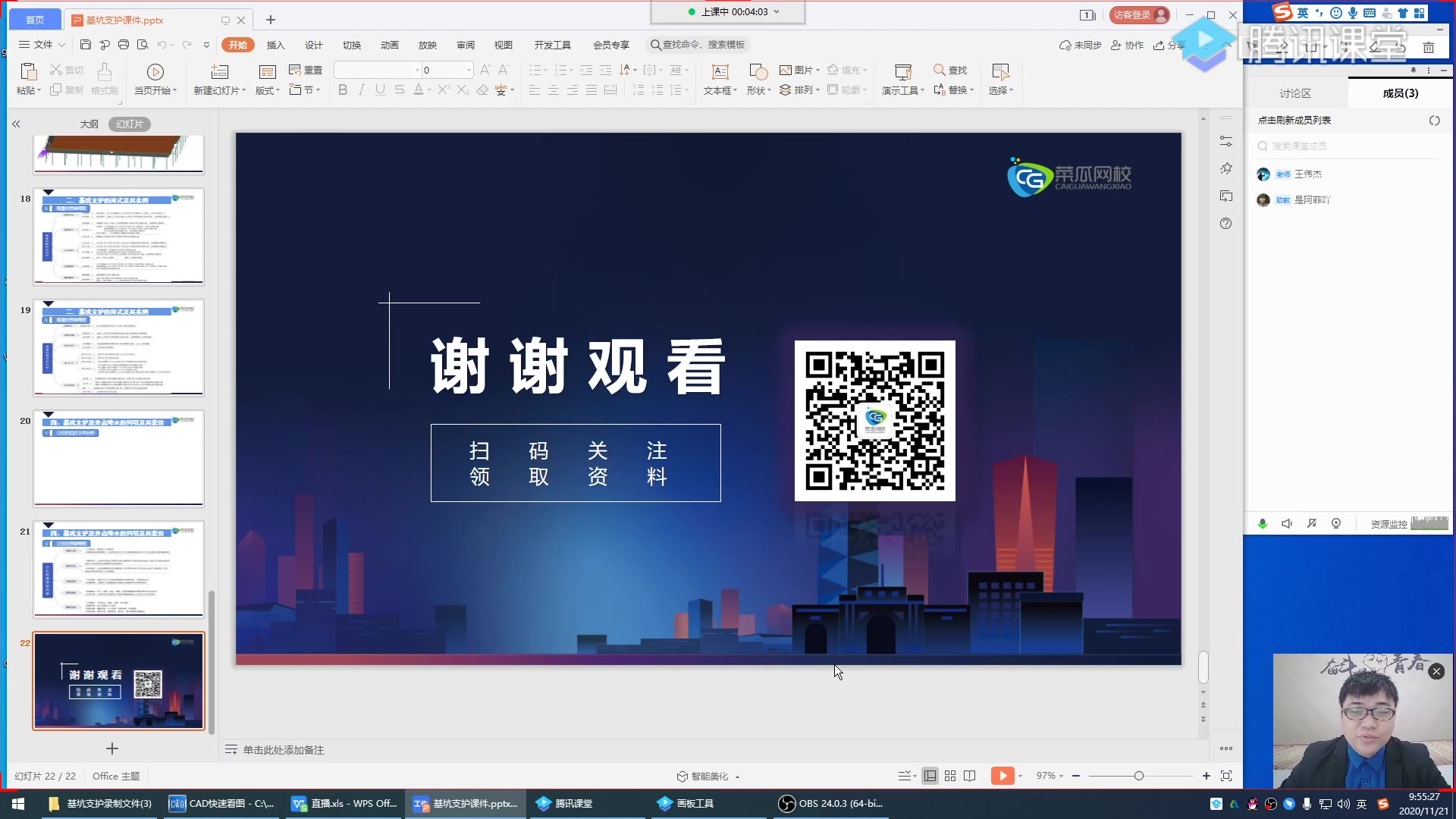1456x819 pixels.
Task: Click the zoom slider handle
Action: tap(1138, 776)
